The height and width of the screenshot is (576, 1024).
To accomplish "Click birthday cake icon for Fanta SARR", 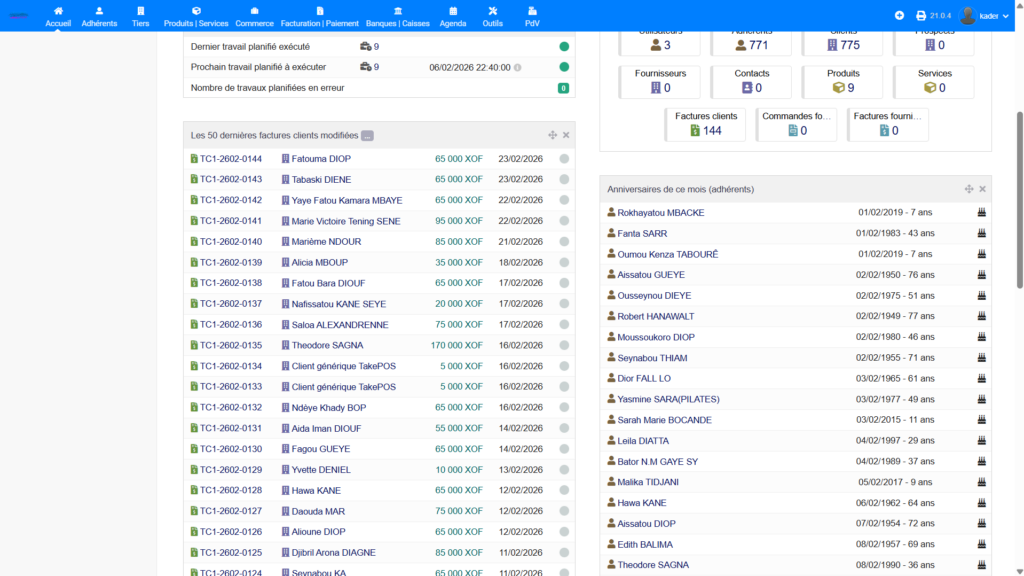I will [x=981, y=233].
